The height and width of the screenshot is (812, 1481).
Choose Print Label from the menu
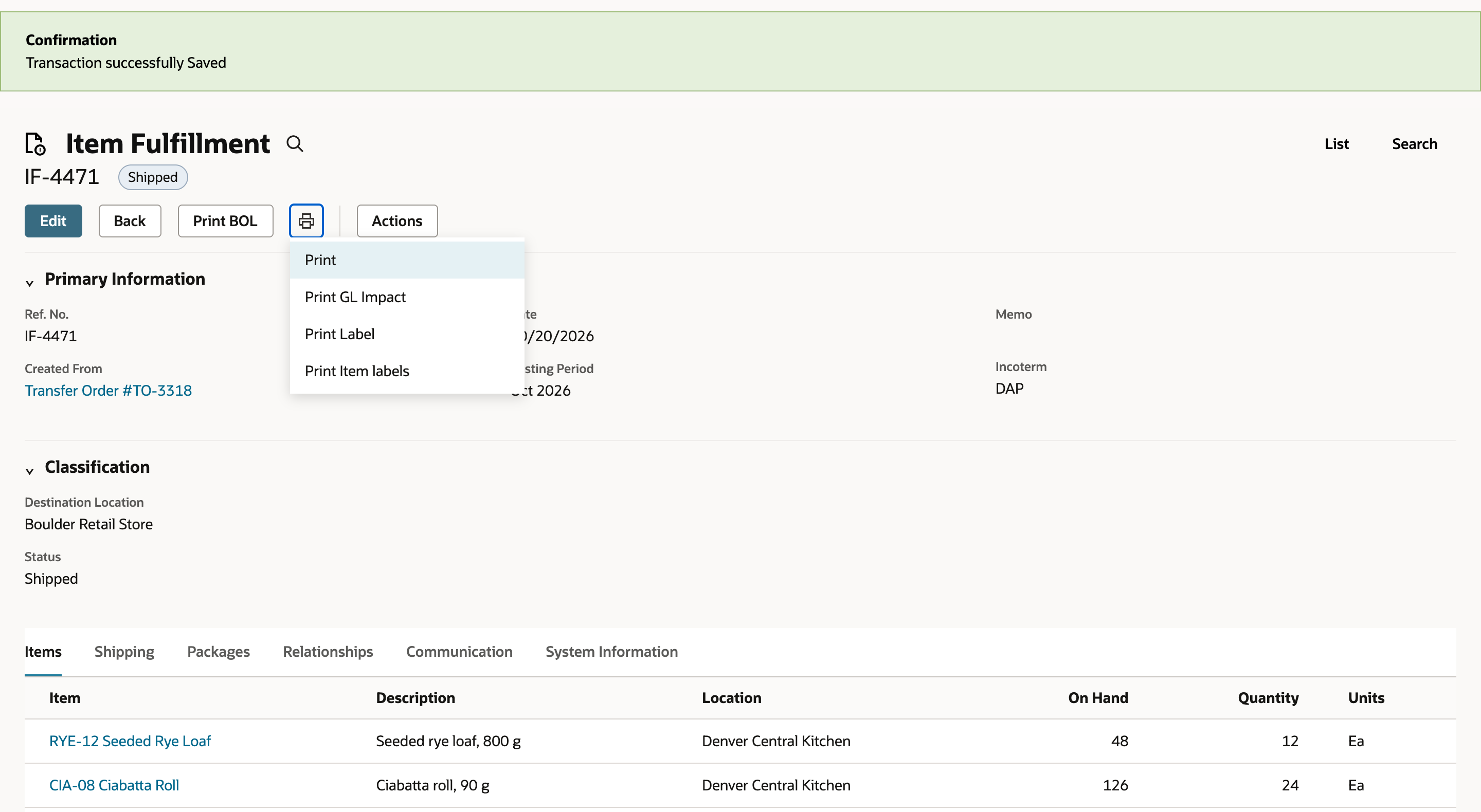pos(406,334)
